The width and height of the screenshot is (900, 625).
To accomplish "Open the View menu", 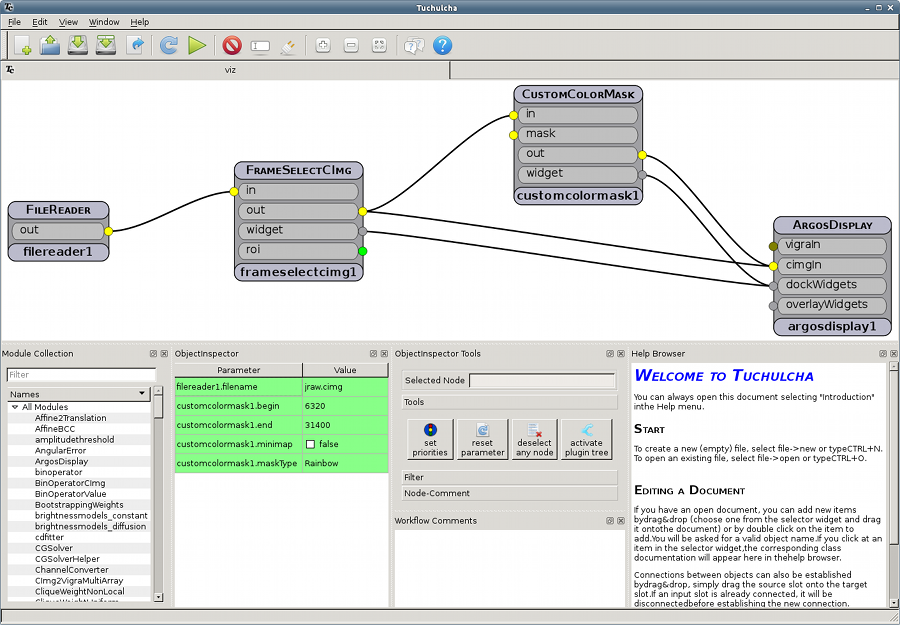I will click(x=68, y=22).
